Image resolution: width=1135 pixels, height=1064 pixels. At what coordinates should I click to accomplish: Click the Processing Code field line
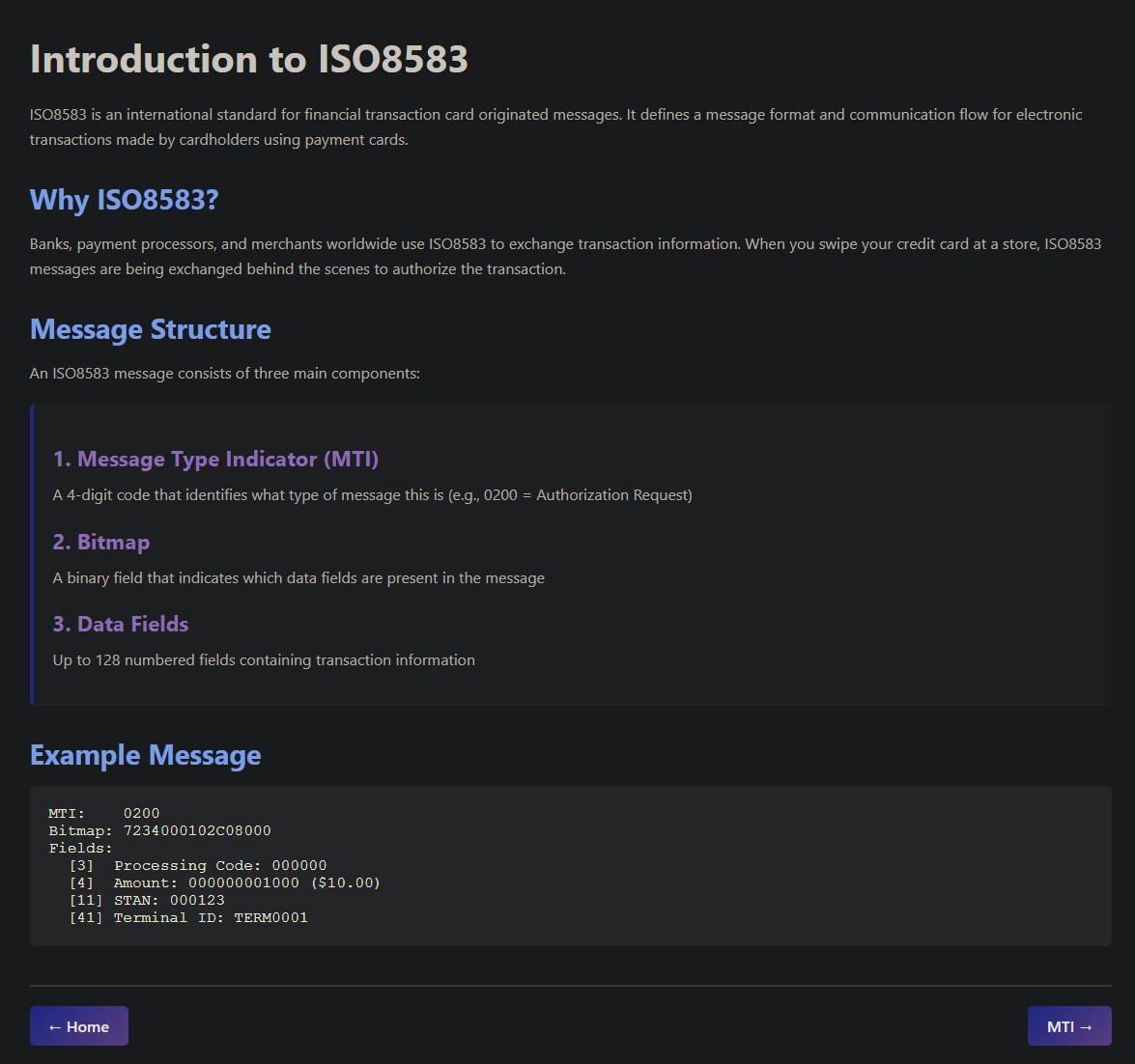pos(198,865)
